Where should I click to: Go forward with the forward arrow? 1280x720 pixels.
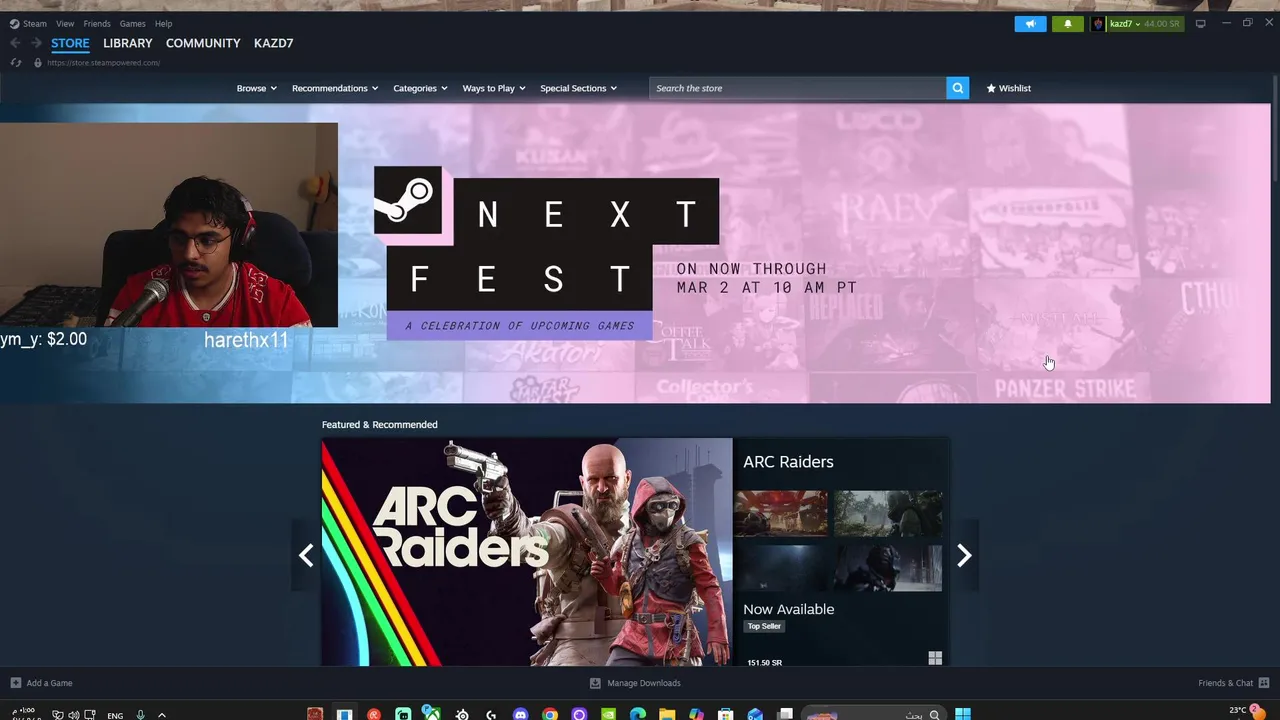(x=36, y=43)
